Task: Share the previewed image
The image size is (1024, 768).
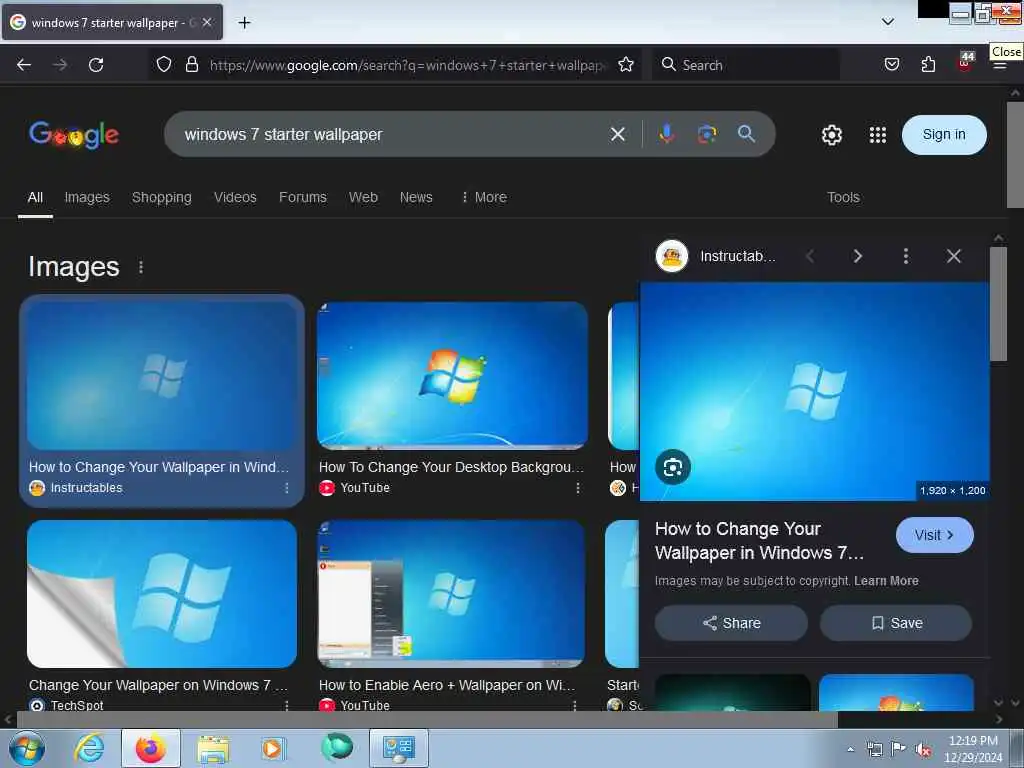Action: [731, 623]
